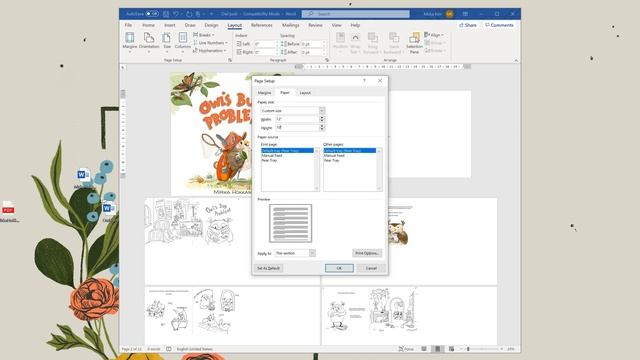Expand the Align dropdown
The height and width of the screenshot is (360, 640).
(434, 35)
